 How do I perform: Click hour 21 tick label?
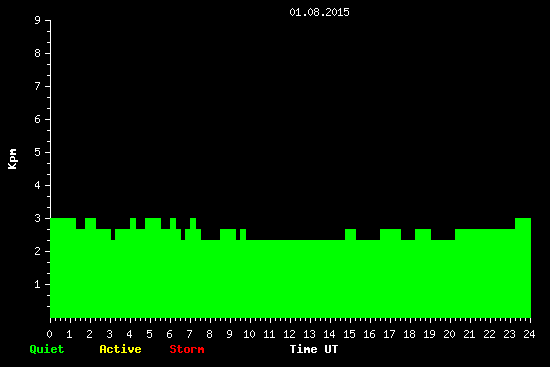pos(469,334)
